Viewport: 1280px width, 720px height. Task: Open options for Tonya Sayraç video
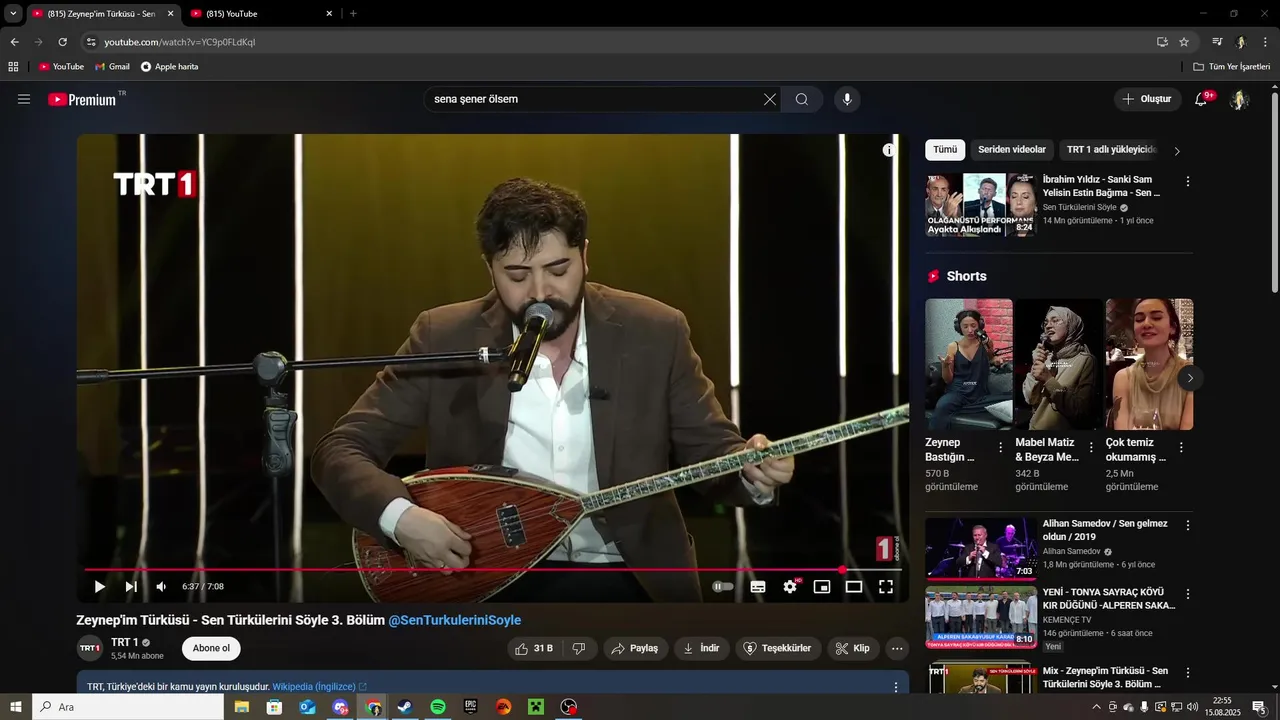[x=1188, y=594]
